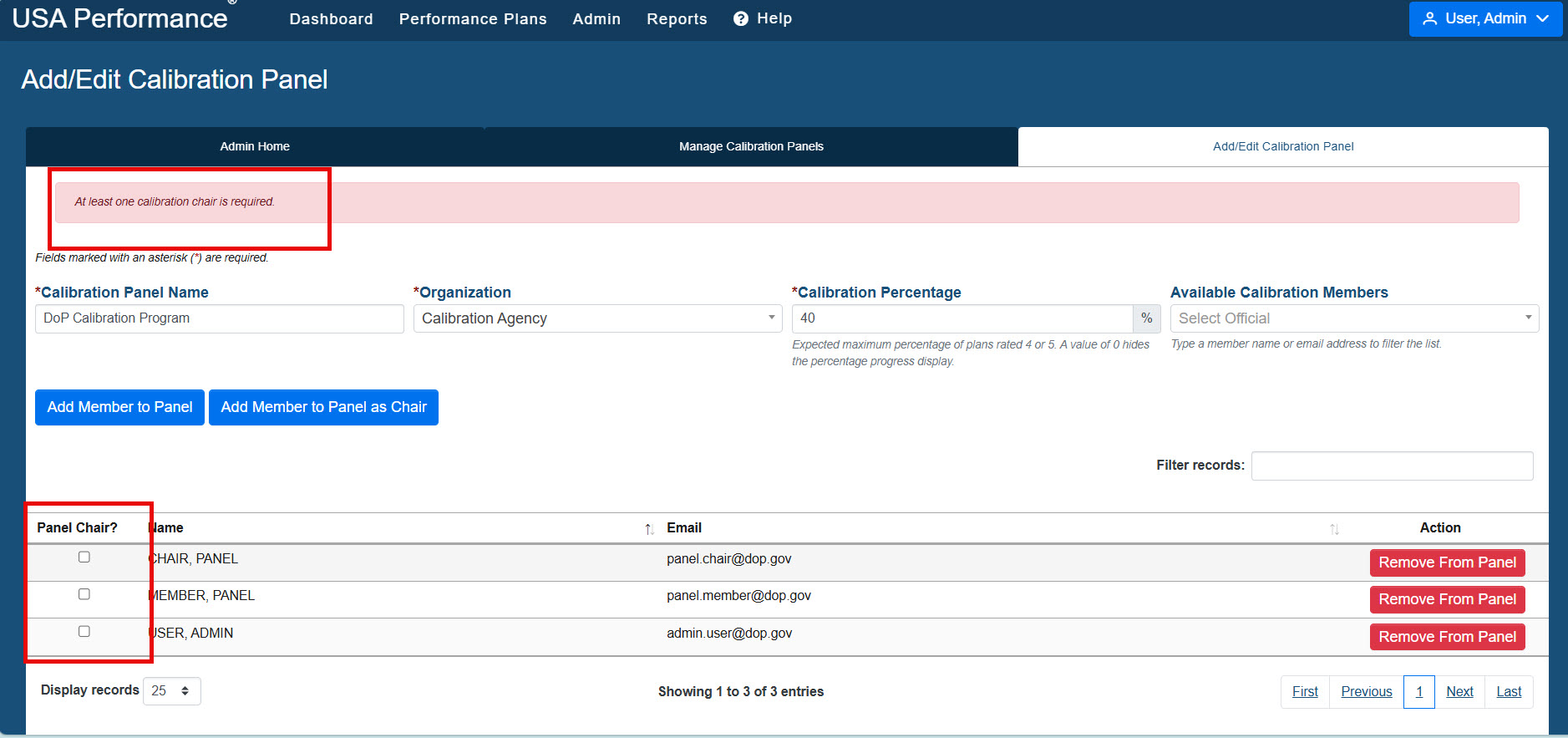Click Add Member to Panel as Chair

click(x=323, y=407)
